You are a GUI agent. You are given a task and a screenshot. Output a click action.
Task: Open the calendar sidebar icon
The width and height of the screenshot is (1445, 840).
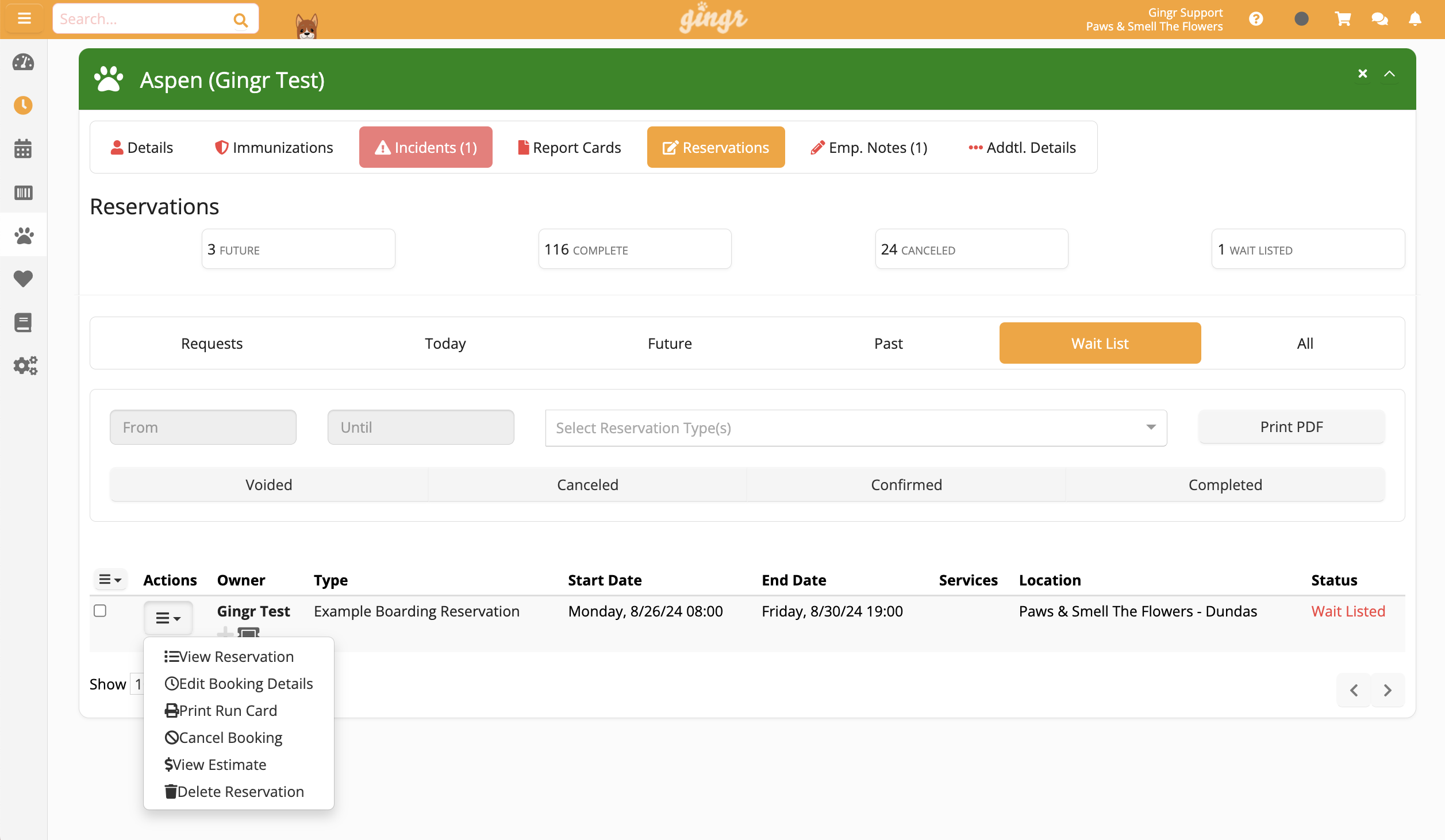[23, 148]
